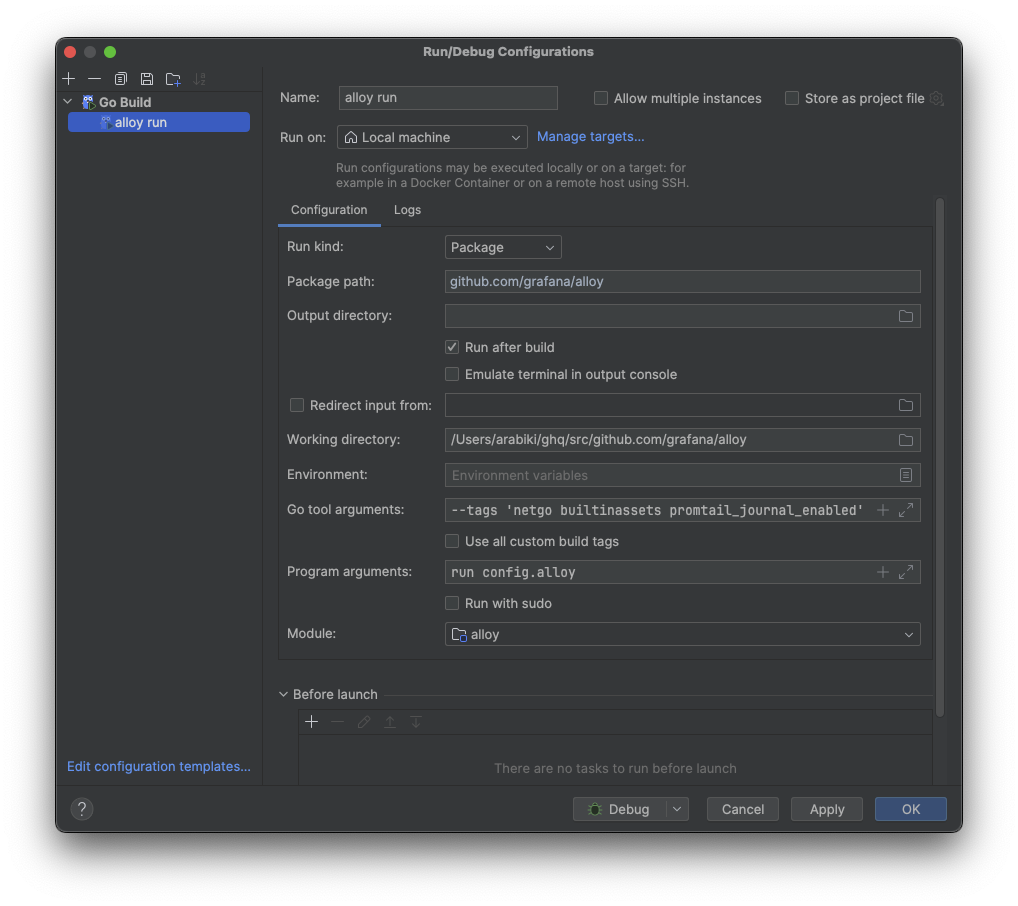Image resolution: width=1018 pixels, height=906 pixels.
Task: Click the Cancel button
Action: (743, 809)
